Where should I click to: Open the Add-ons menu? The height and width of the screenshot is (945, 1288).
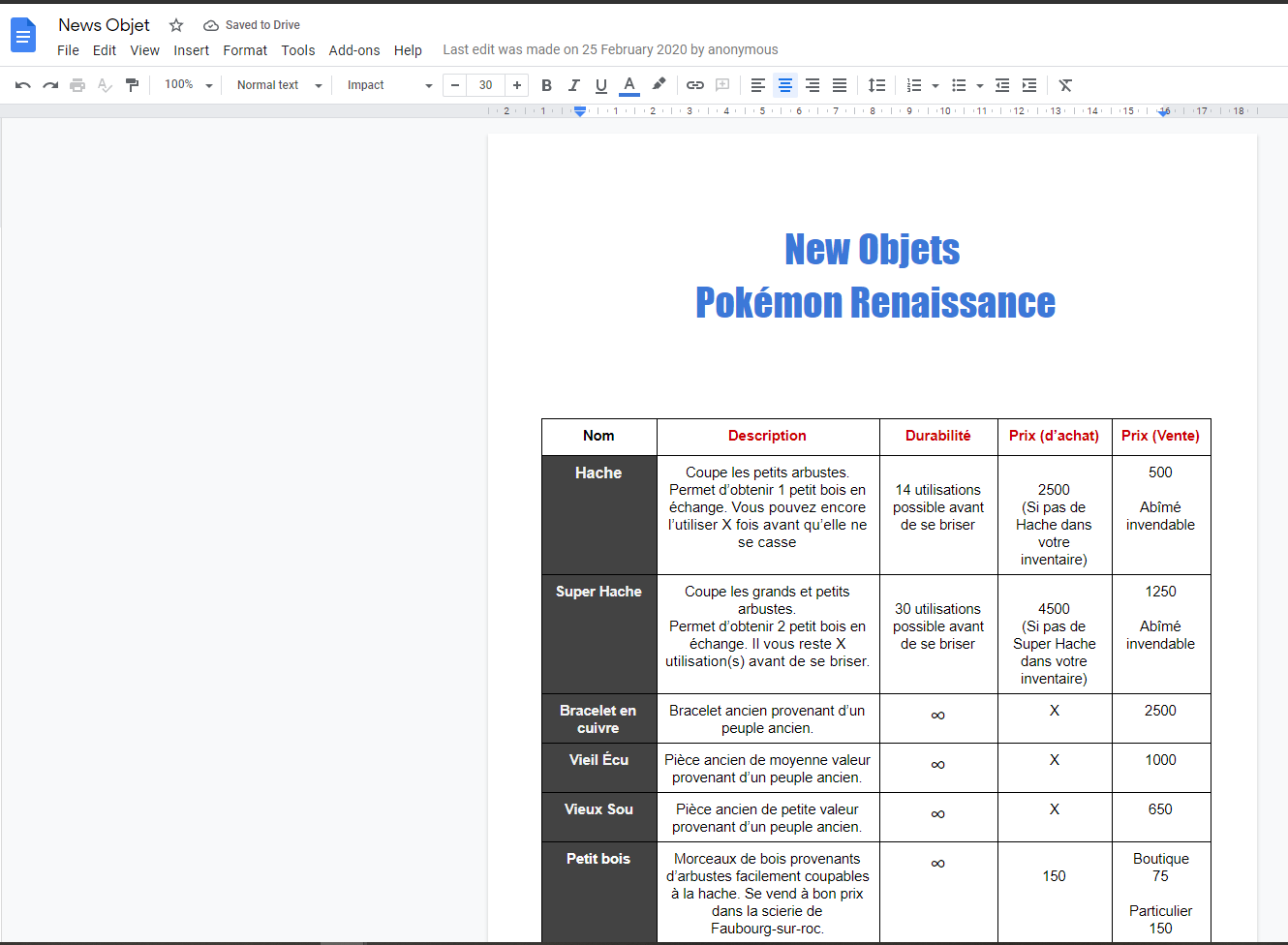tap(354, 50)
